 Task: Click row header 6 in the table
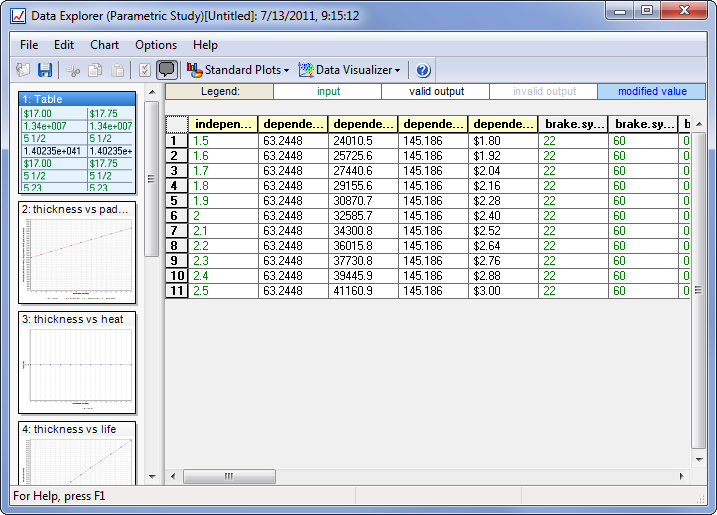(x=176, y=215)
